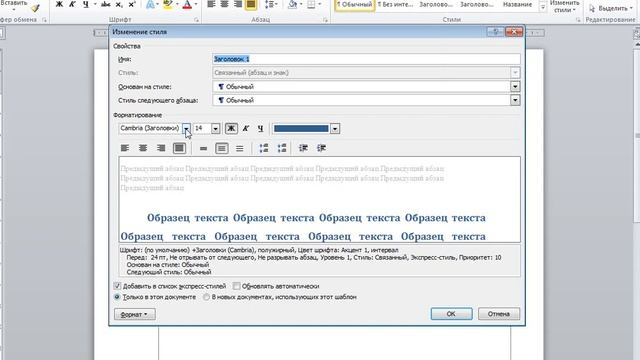Align text left using ribbon Абзац group
Image resolution: width=640 pixels, height=360 pixels.
coord(211,4)
